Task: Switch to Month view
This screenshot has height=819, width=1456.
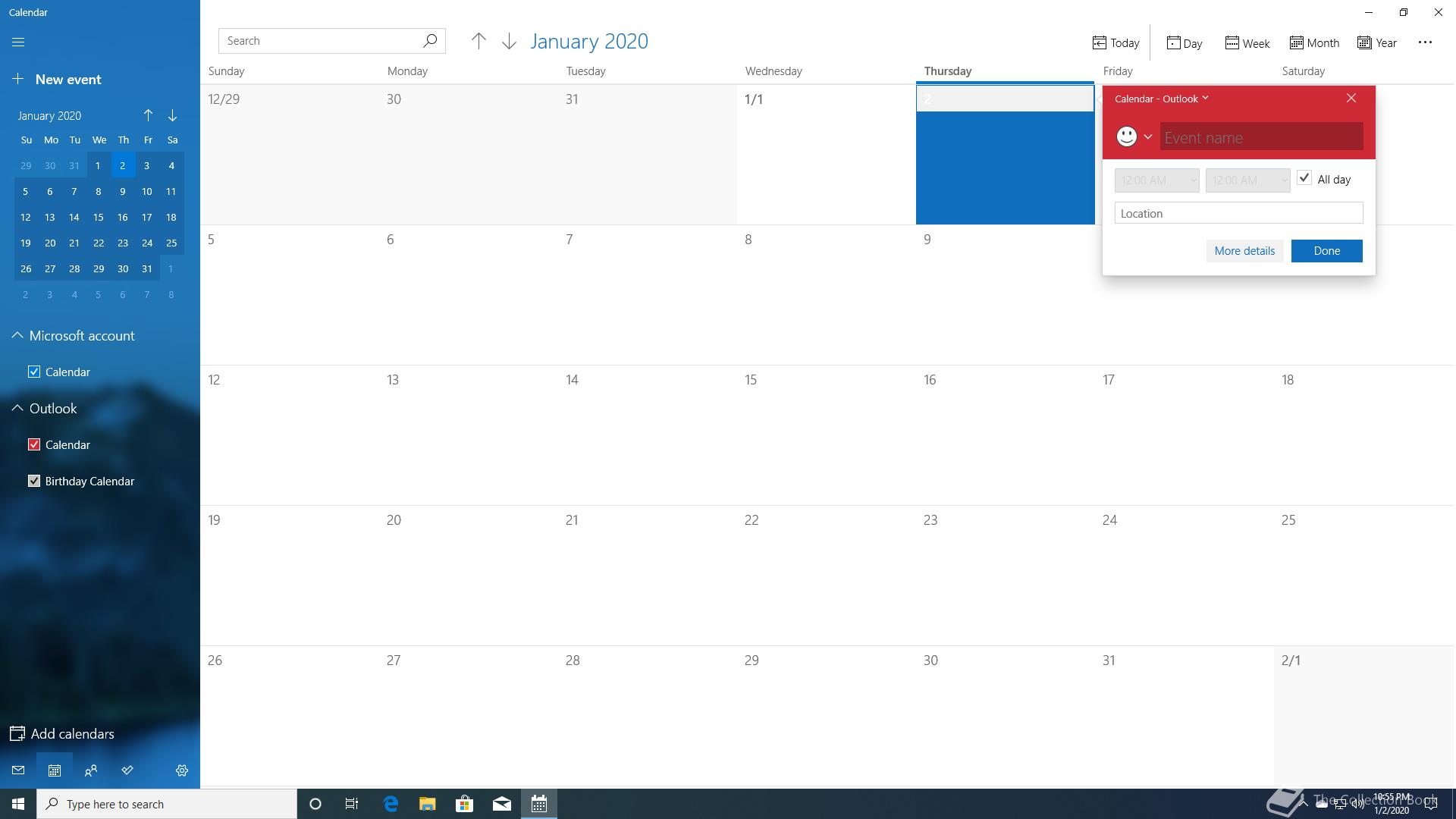Action: click(1314, 42)
